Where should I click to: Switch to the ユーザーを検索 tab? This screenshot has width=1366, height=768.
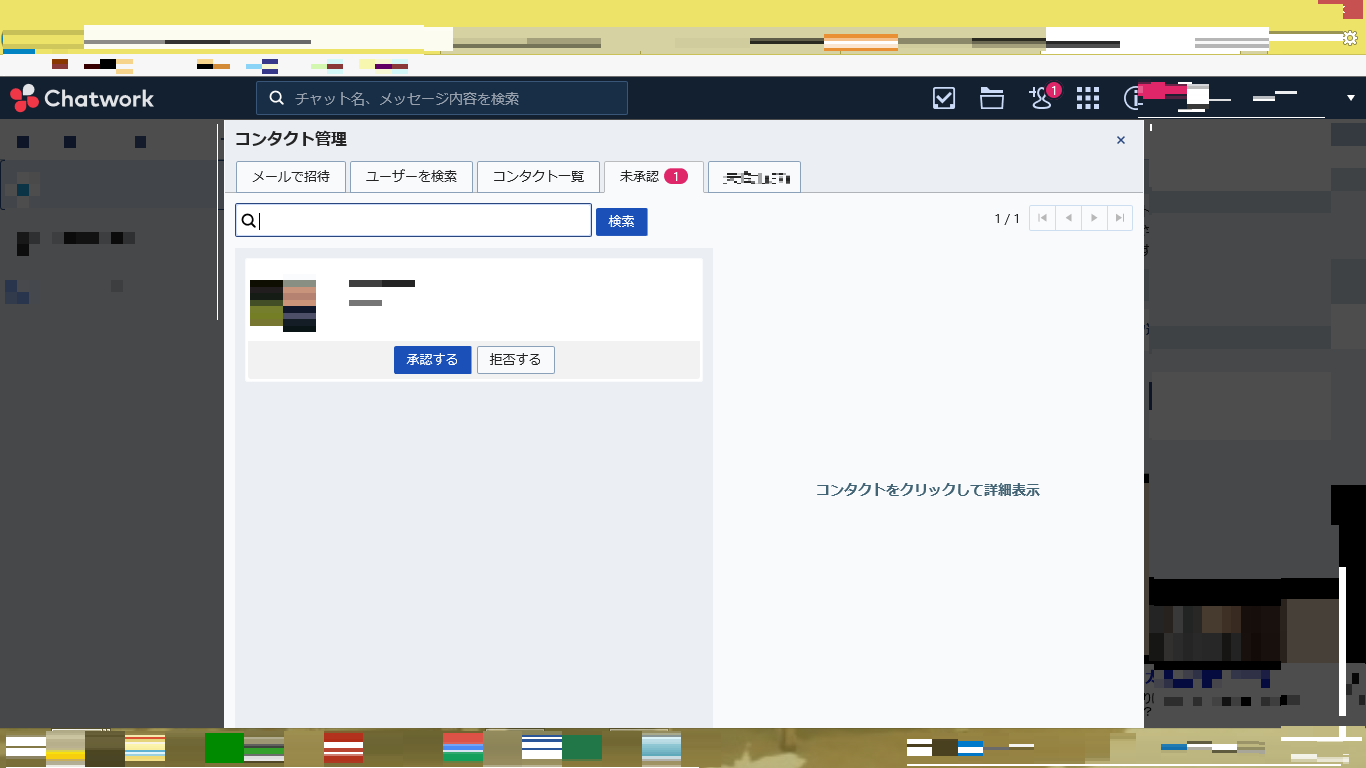pos(411,177)
